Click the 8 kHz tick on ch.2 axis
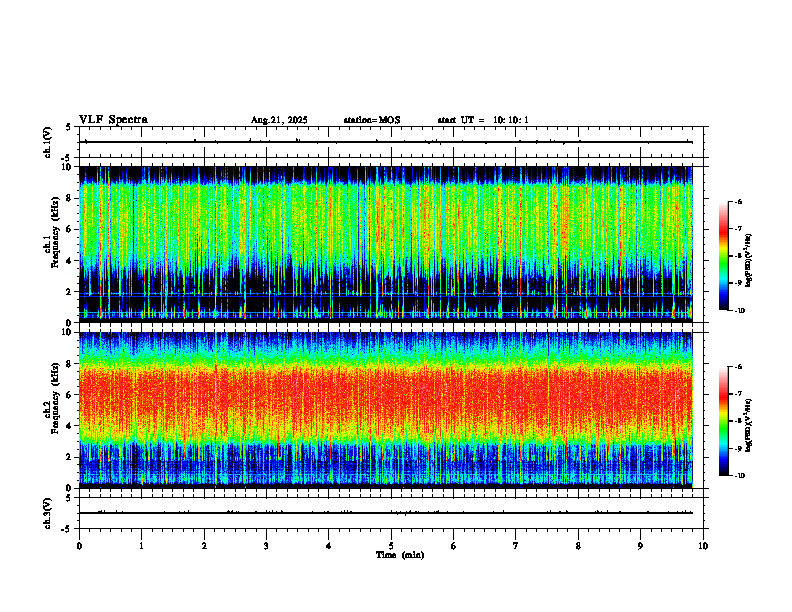792x612 pixels. coord(70,364)
